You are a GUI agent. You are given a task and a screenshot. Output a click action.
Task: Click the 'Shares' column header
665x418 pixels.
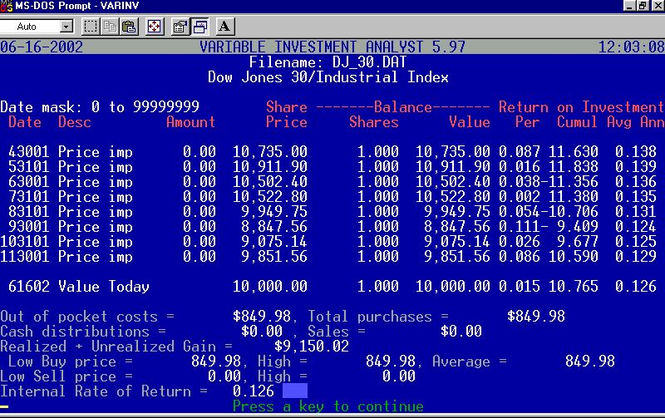[x=374, y=122]
